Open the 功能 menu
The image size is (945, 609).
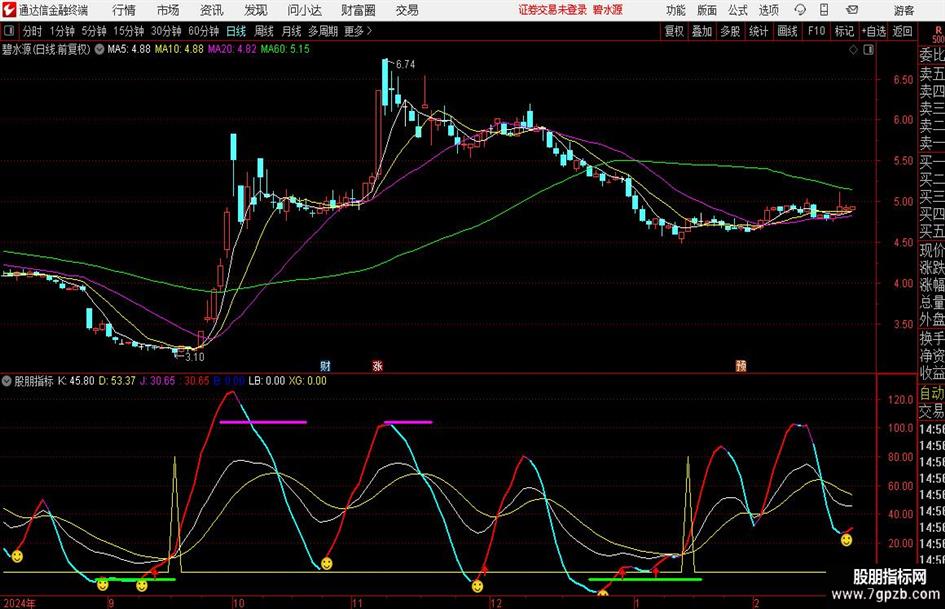tap(675, 10)
